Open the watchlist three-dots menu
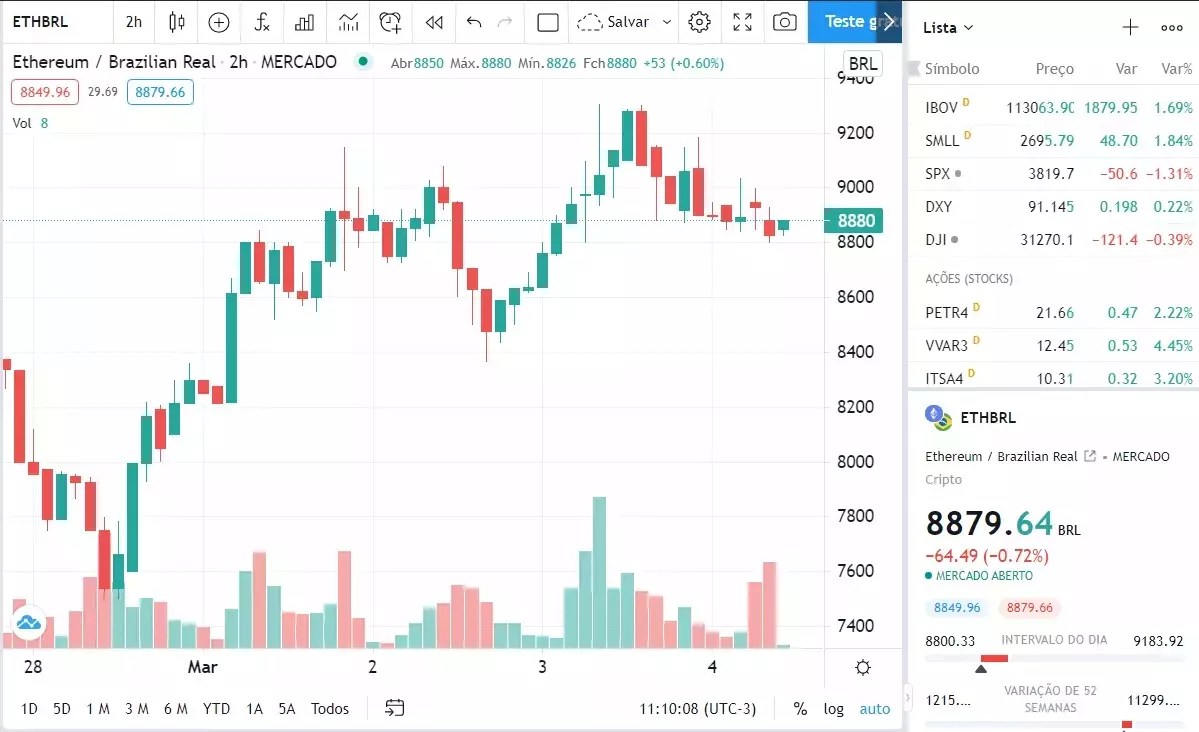Screen dimensions: 1199x732 [x=1171, y=28]
